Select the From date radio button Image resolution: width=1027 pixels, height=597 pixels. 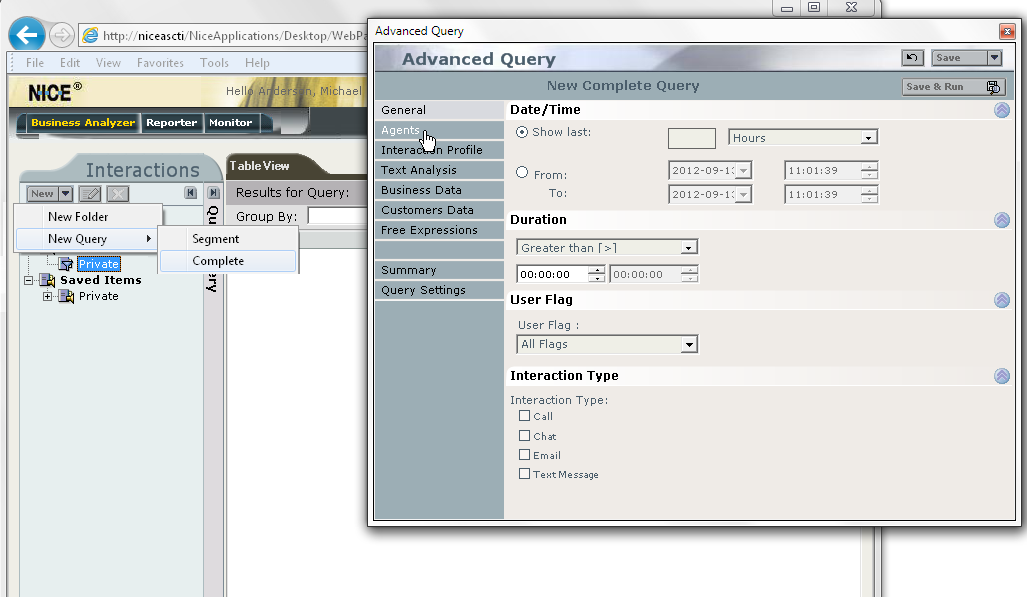tap(521, 171)
